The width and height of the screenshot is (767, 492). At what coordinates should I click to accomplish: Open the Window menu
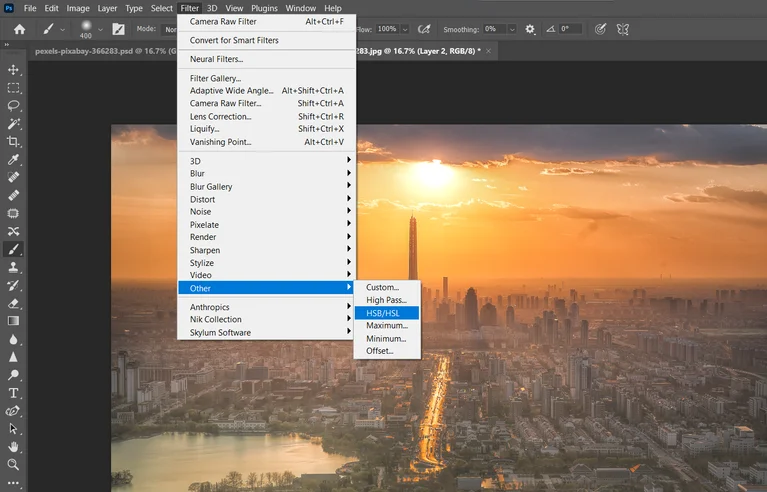(x=300, y=8)
